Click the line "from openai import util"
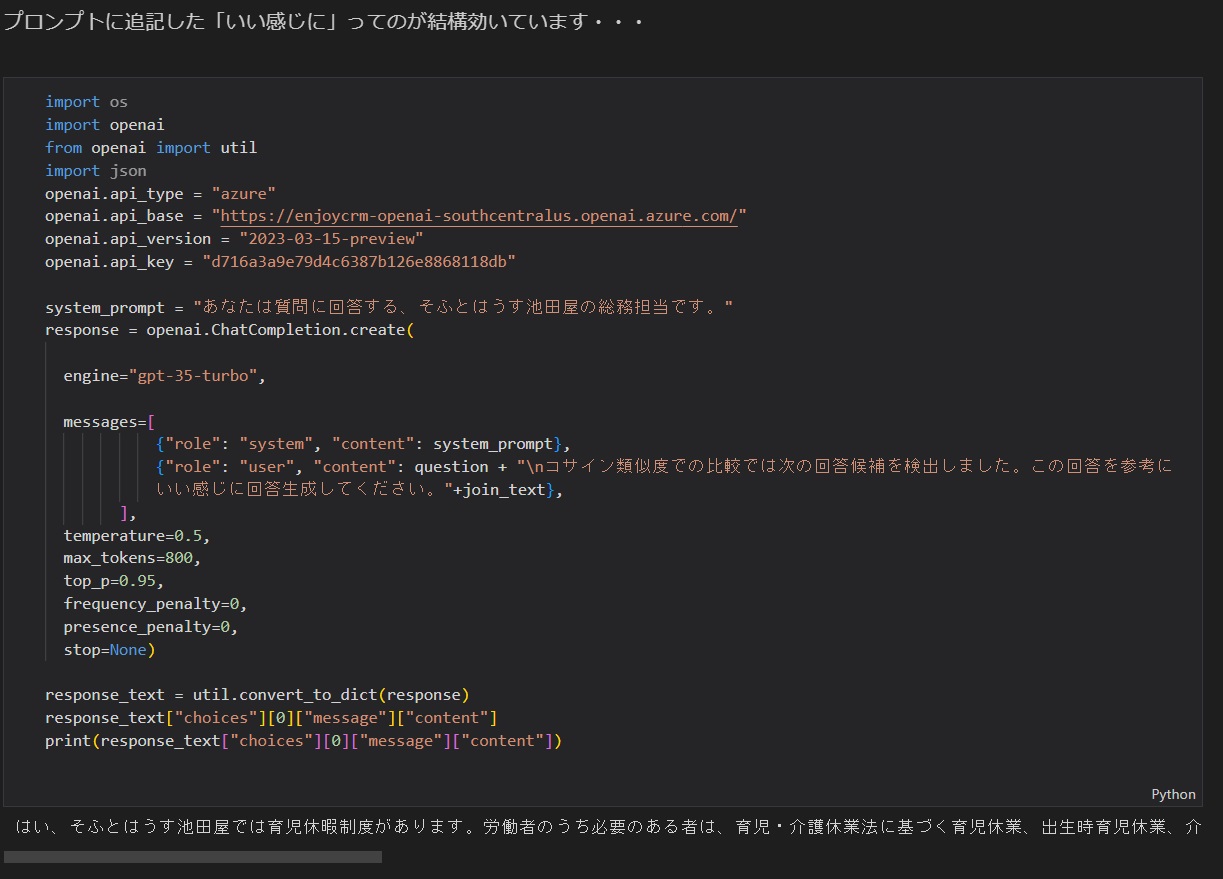This screenshot has width=1223, height=879. [x=151, y=148]
